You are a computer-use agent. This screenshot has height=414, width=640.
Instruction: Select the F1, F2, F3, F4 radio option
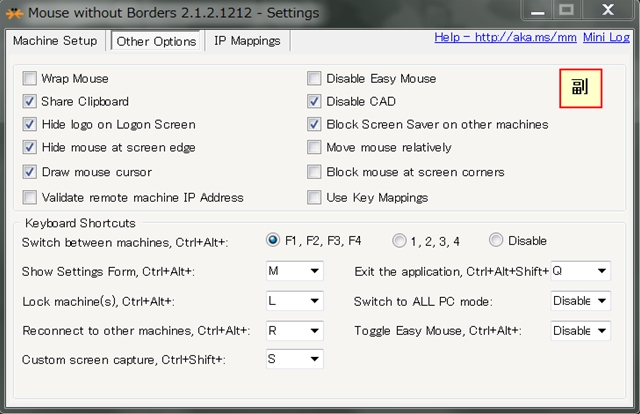coord(273,240)
